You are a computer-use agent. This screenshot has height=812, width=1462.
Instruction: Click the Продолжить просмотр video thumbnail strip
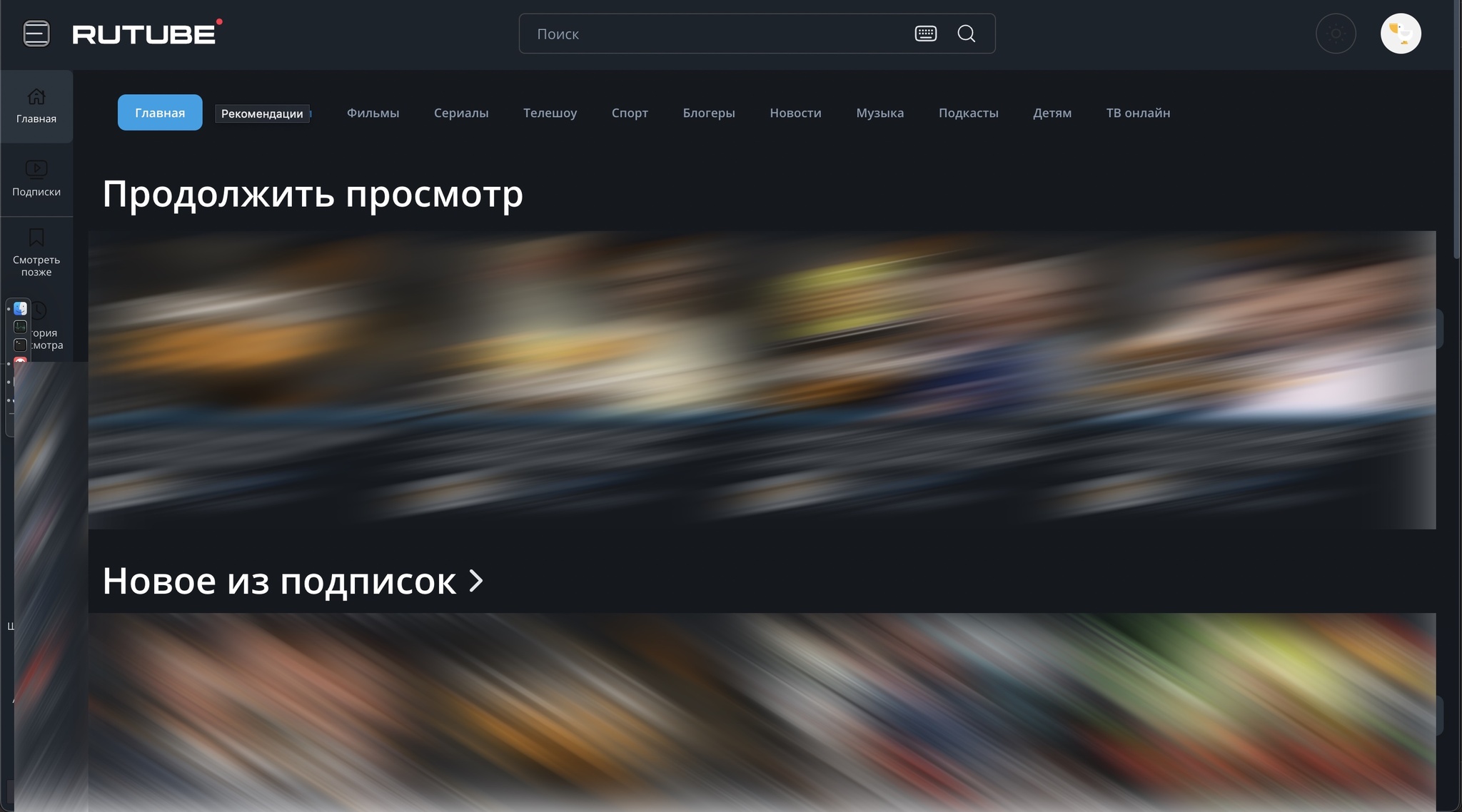(761, 380)
